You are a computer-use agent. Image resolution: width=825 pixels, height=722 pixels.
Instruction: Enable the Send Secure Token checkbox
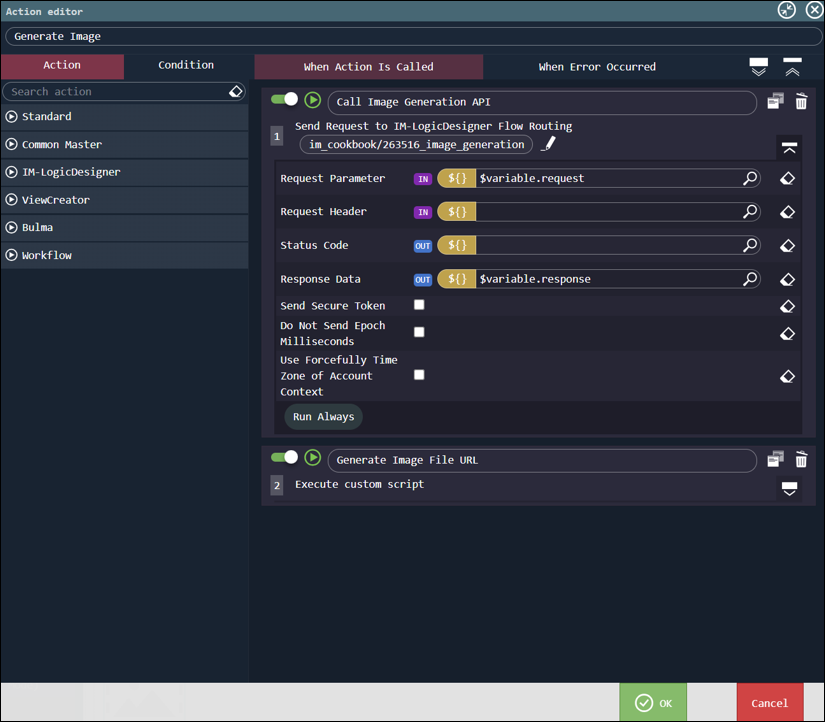pos(419,305)
